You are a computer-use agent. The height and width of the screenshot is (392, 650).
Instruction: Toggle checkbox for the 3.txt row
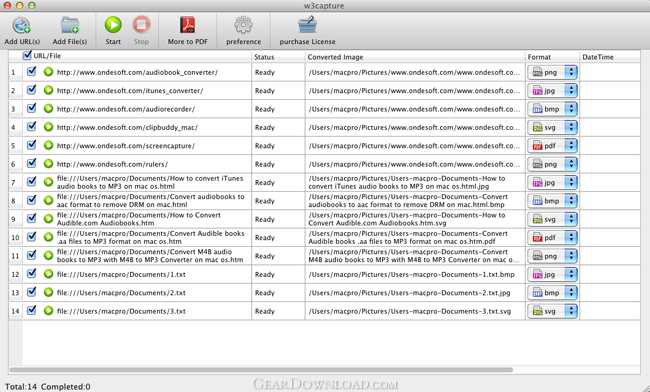pos(32,310)
